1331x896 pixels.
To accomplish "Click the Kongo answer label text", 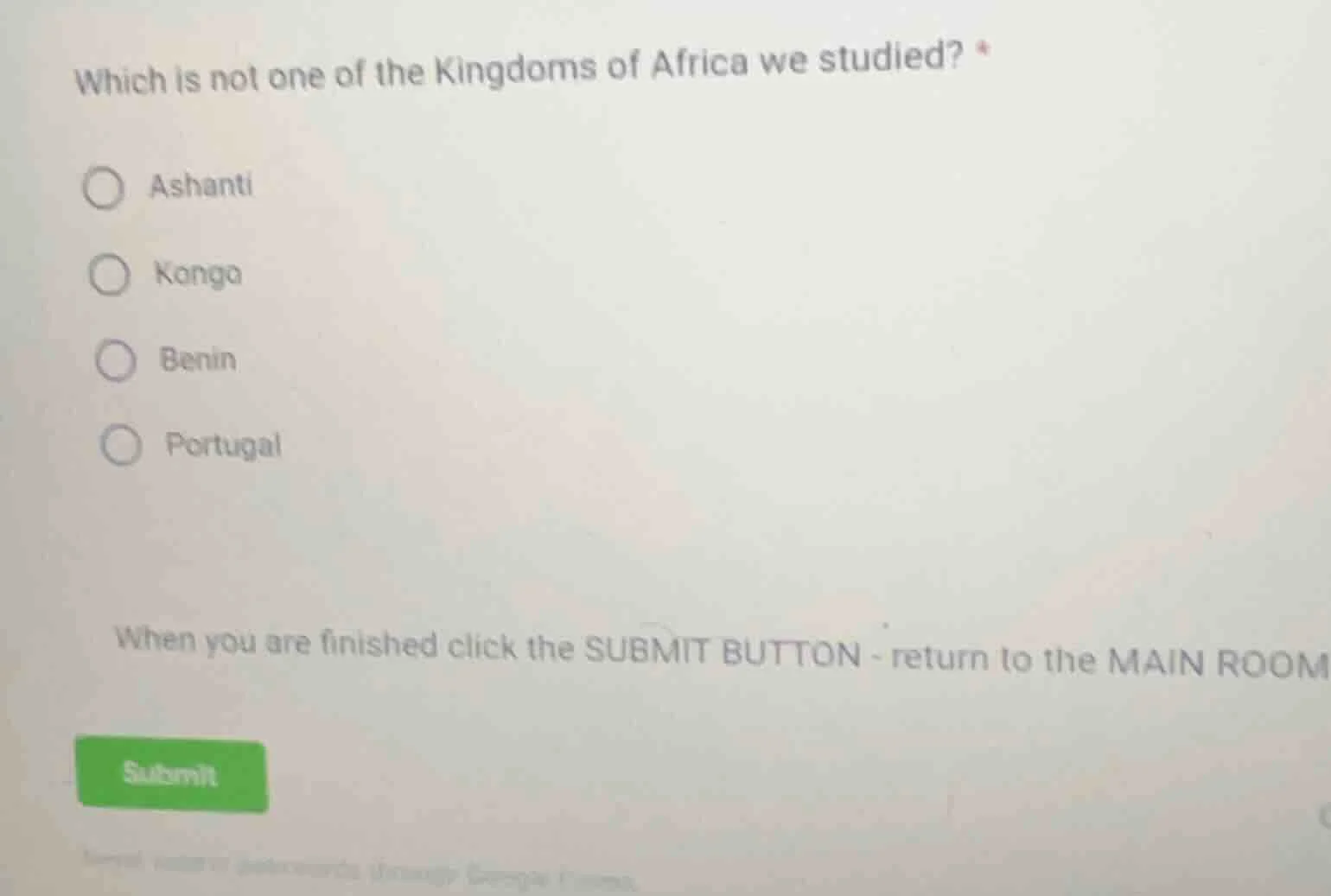I will pos(198,275).
